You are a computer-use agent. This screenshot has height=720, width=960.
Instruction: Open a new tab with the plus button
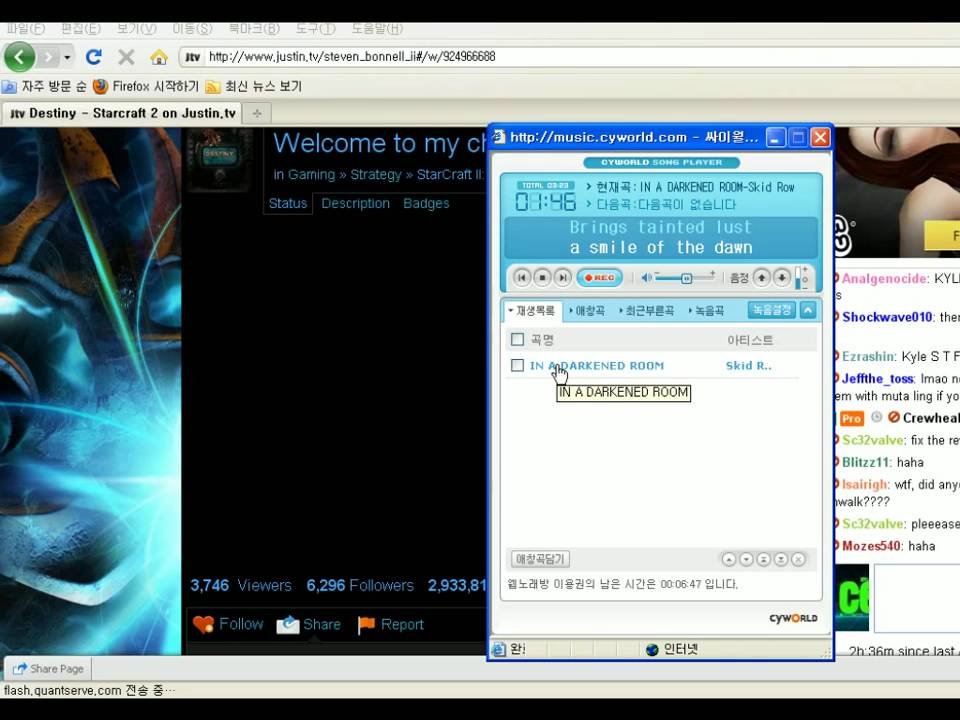257,113
